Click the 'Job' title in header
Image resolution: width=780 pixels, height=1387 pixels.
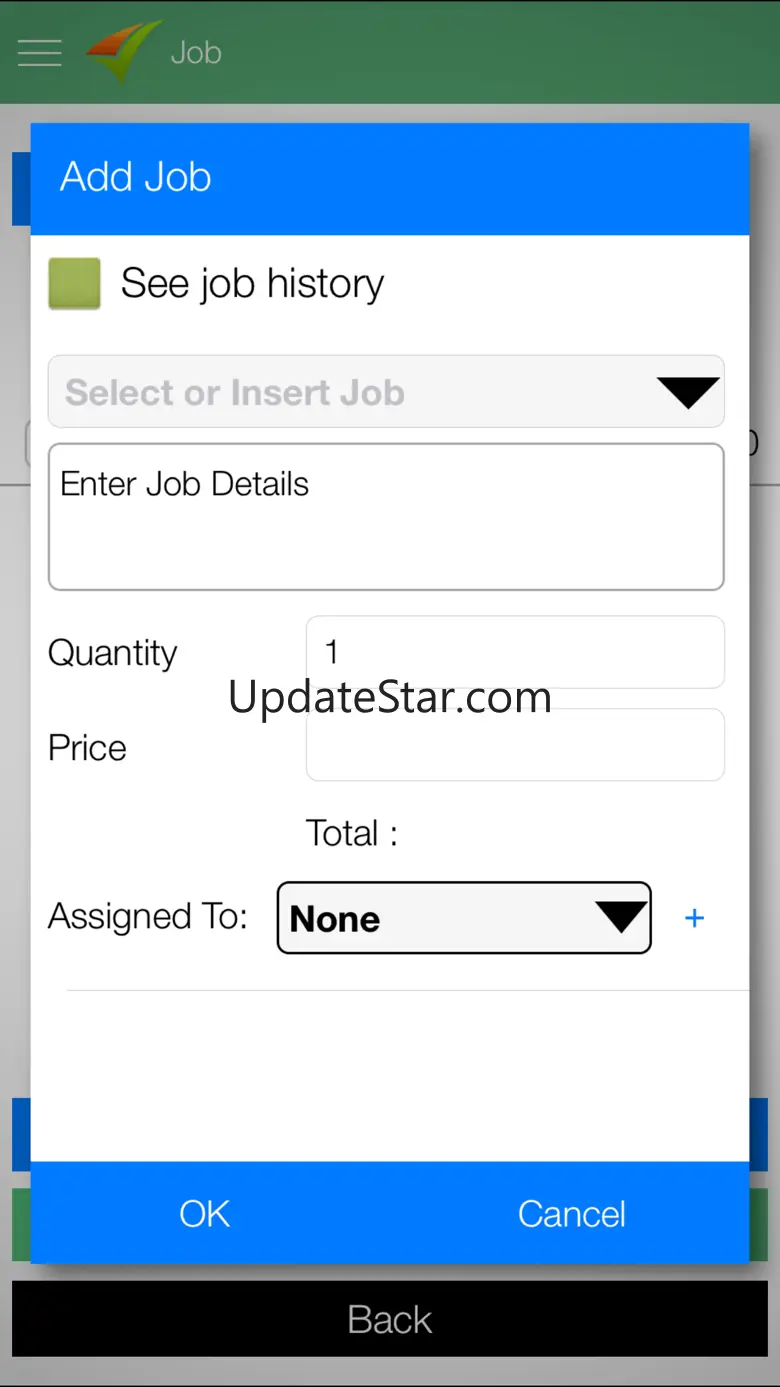click(196, 52)
